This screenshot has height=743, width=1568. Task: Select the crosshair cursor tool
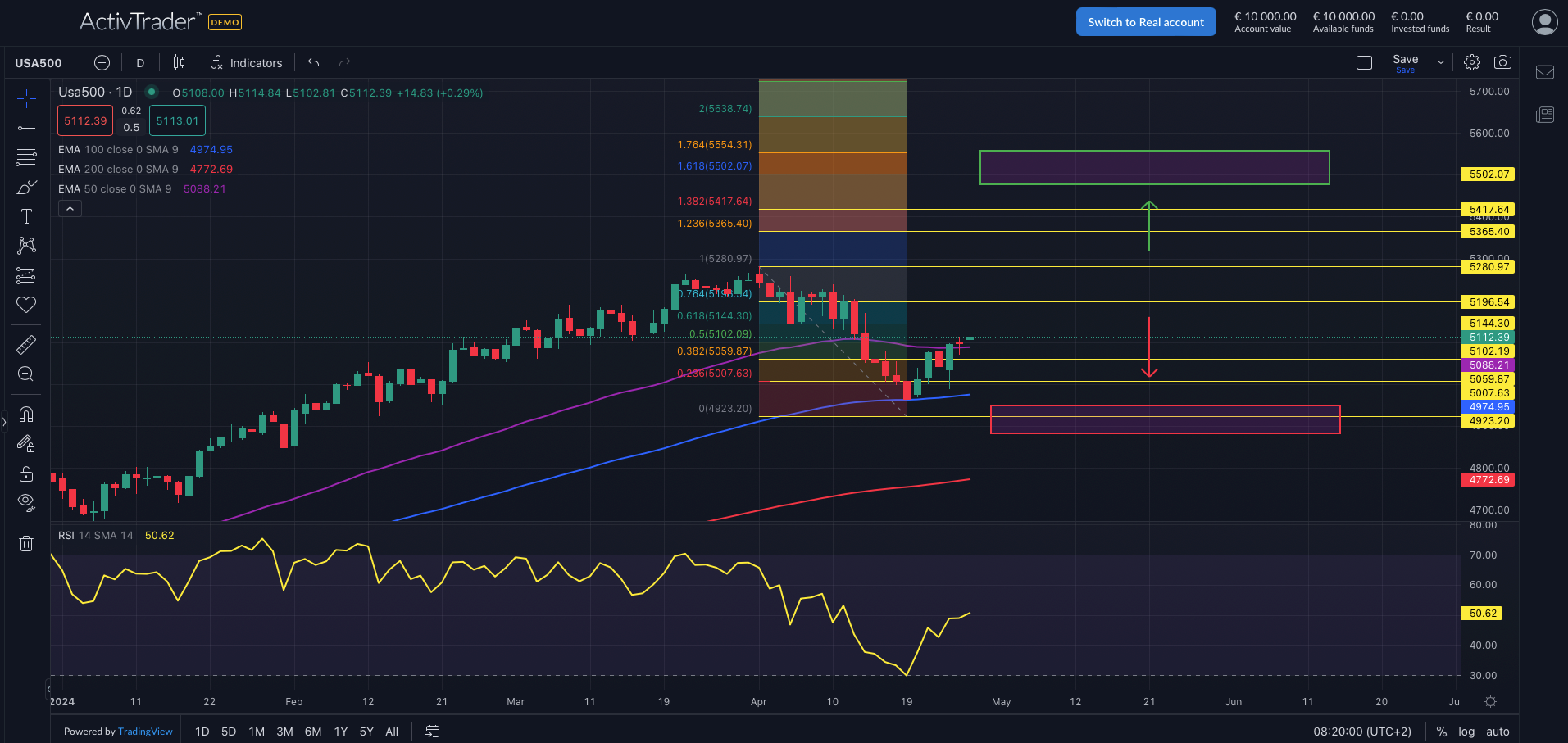point(26,98)
